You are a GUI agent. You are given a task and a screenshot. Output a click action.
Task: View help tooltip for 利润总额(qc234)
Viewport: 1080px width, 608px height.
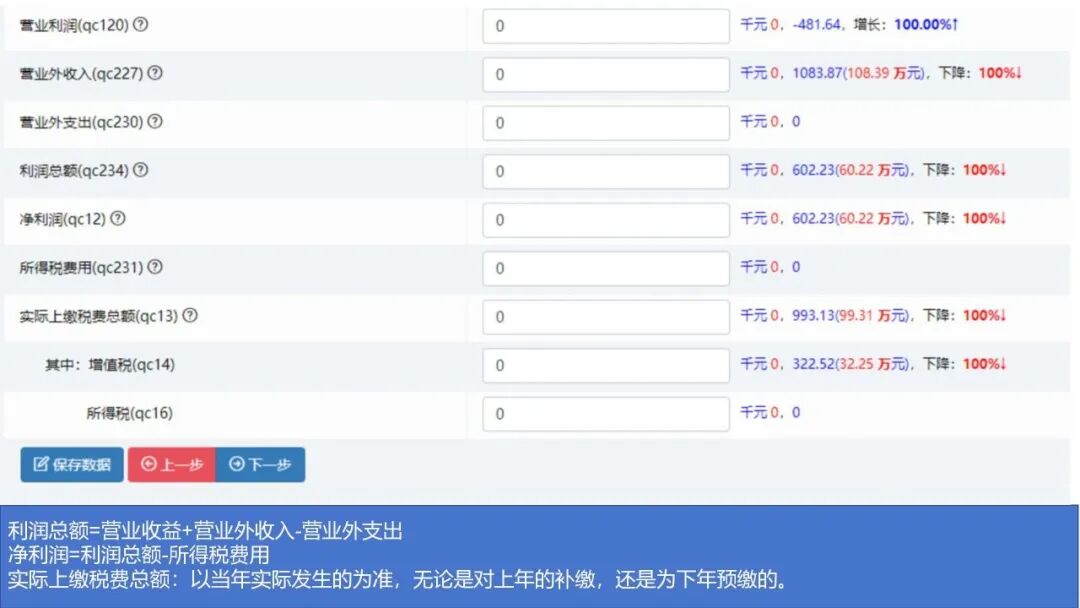(139, 171)
